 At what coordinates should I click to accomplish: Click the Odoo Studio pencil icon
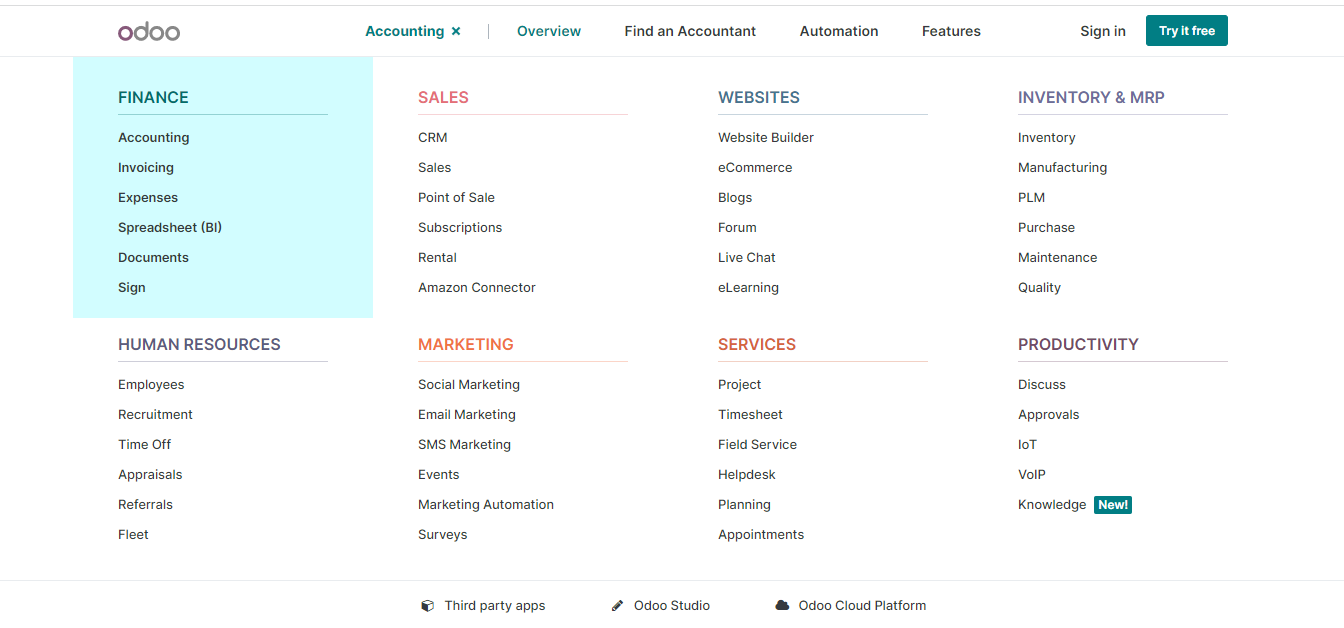pos(616,605)
